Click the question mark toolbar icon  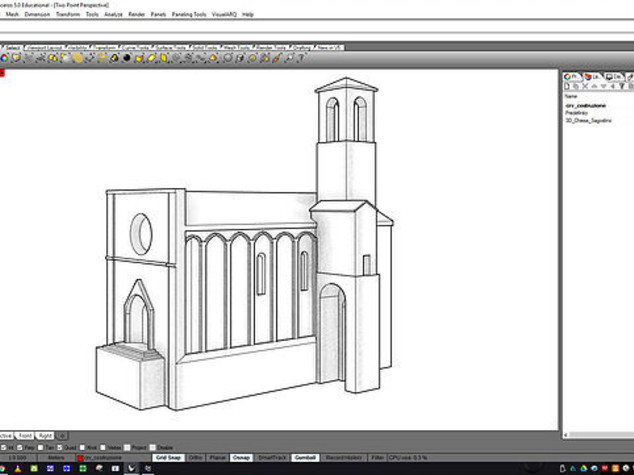301,58
